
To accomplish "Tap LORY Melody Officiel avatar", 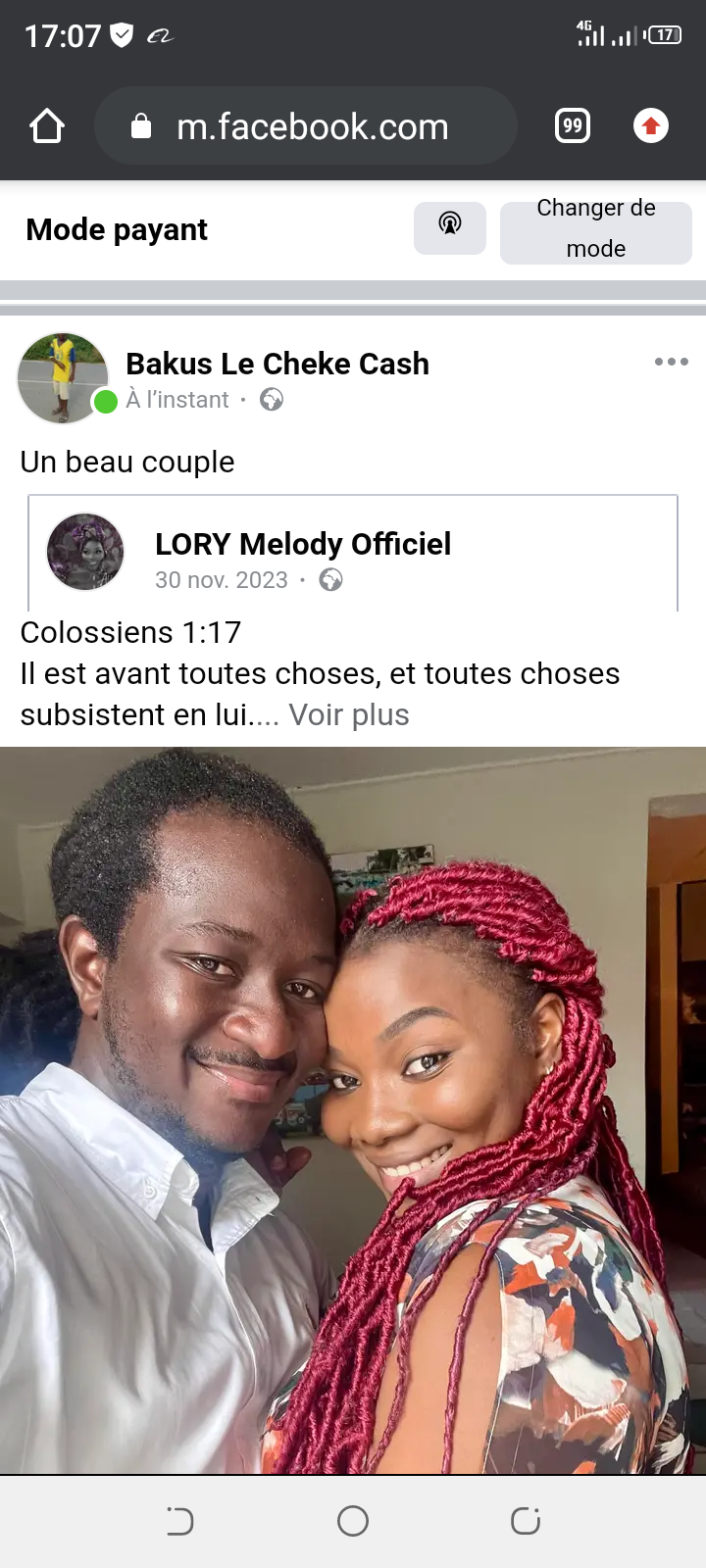I will (x=85, y=552).
